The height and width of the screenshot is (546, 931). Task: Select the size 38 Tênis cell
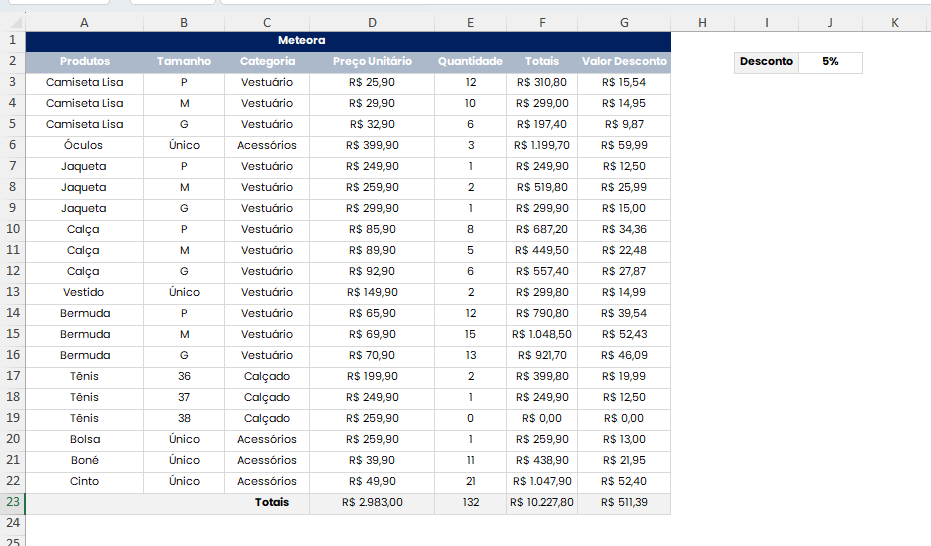point(184,418)
